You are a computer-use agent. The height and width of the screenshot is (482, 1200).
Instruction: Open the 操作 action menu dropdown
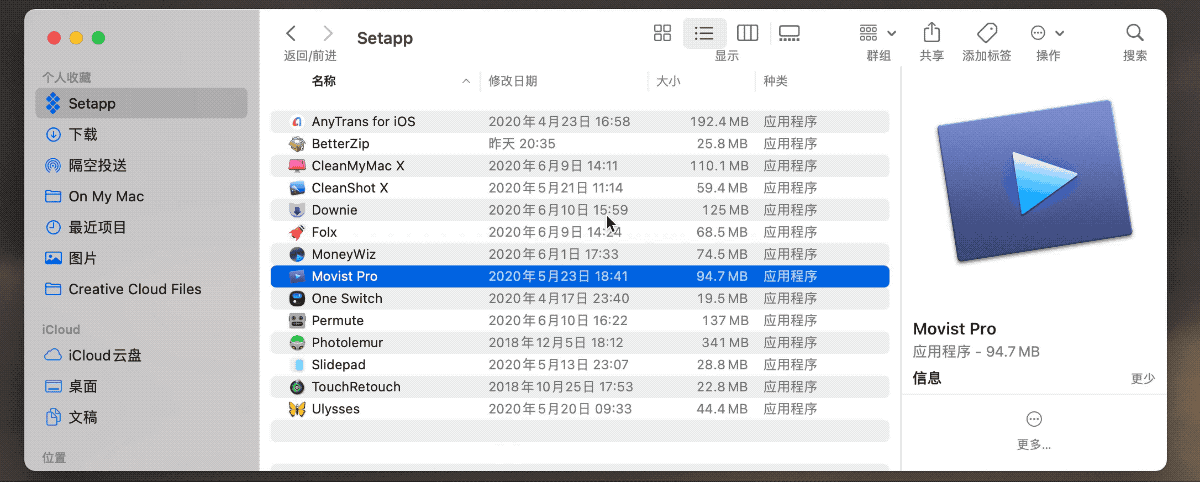[1048, 33]
